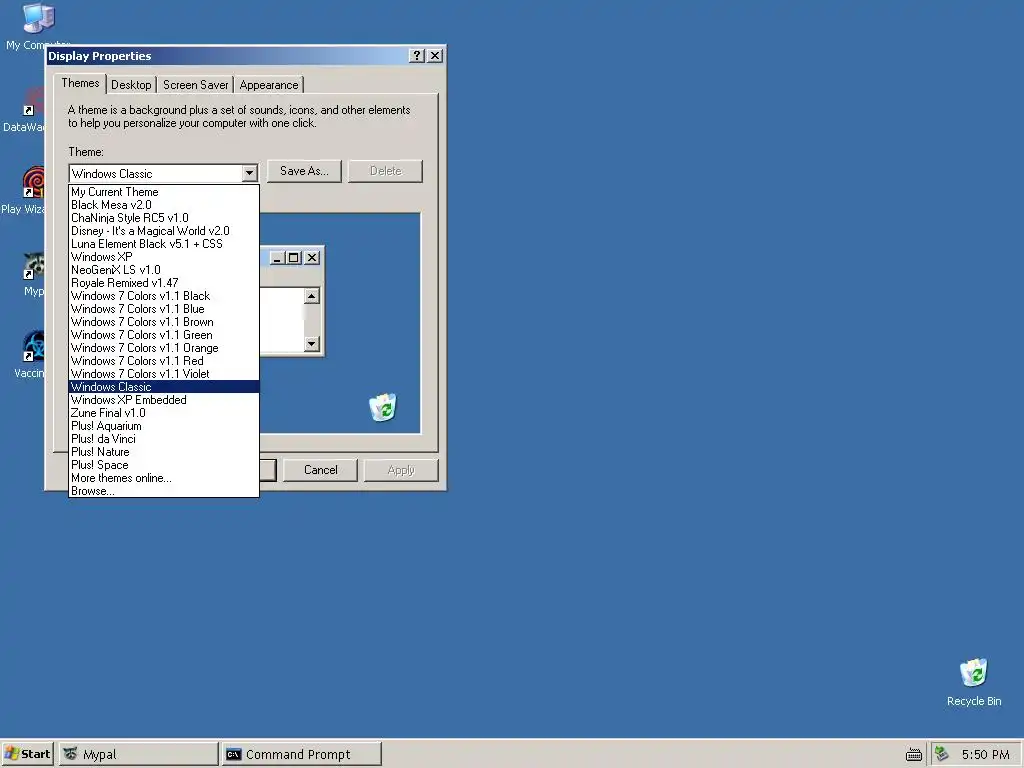Image resolution: width=1024 pixels, height=768 pixels.
Task: Select the Windows XP theme option
Action: coord(164,257)
